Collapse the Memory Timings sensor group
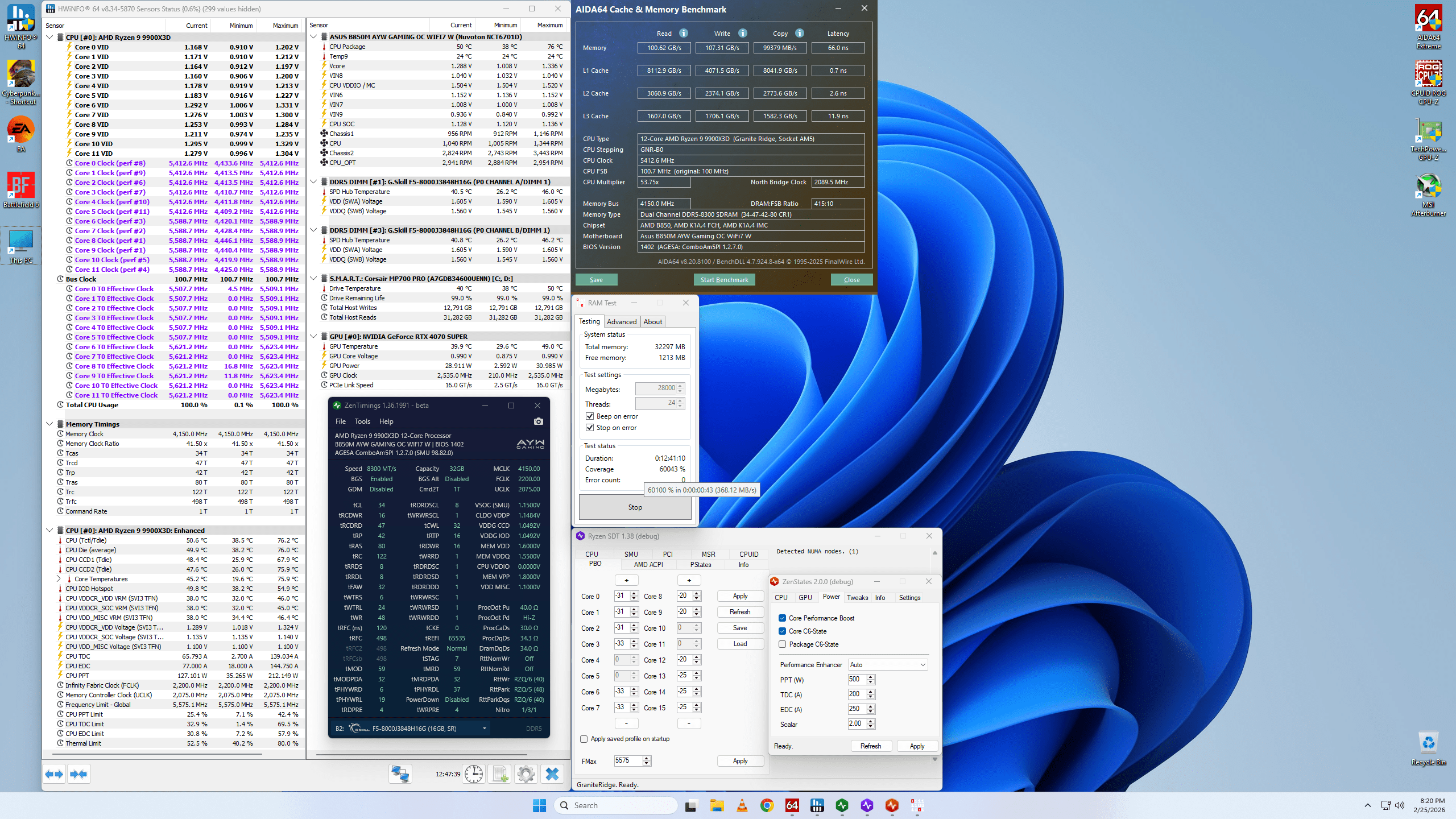The image size is (1456, 819). 49,424
